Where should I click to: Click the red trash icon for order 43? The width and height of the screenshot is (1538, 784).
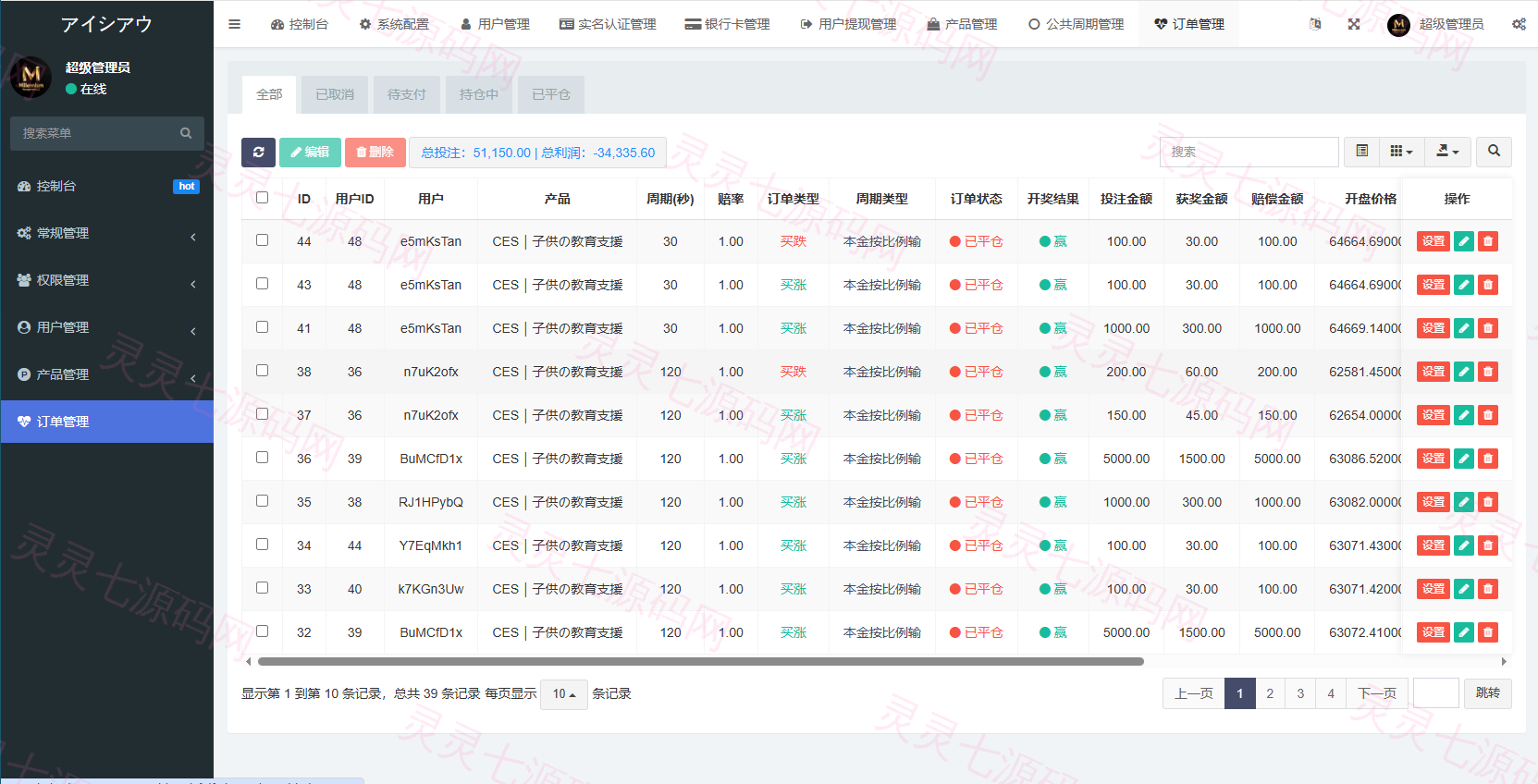click(1487, 285)
